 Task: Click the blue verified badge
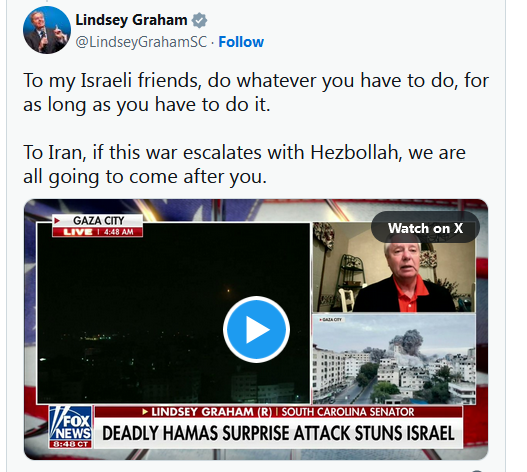[199, 21]
